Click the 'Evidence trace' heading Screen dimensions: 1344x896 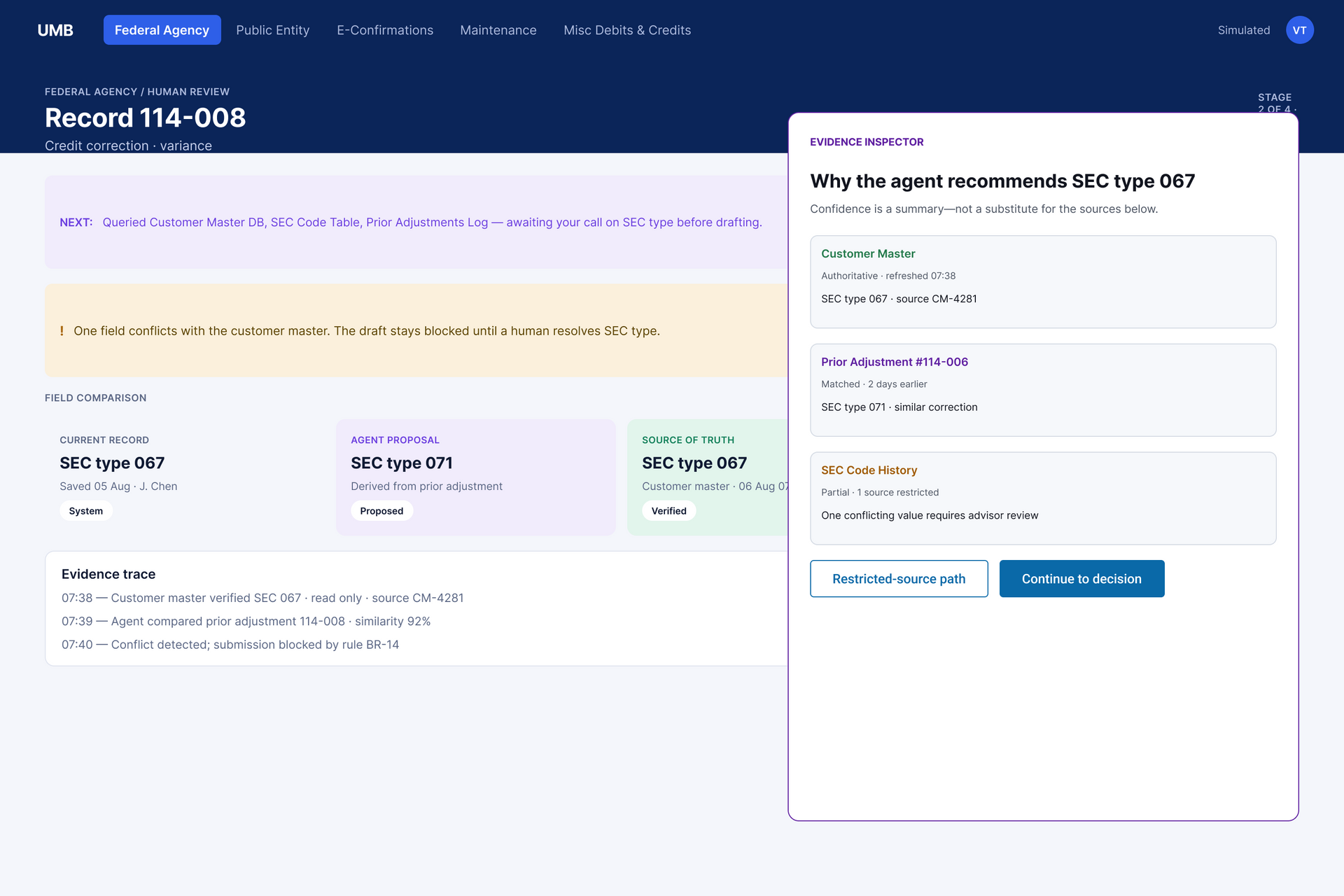coord(108,574)
